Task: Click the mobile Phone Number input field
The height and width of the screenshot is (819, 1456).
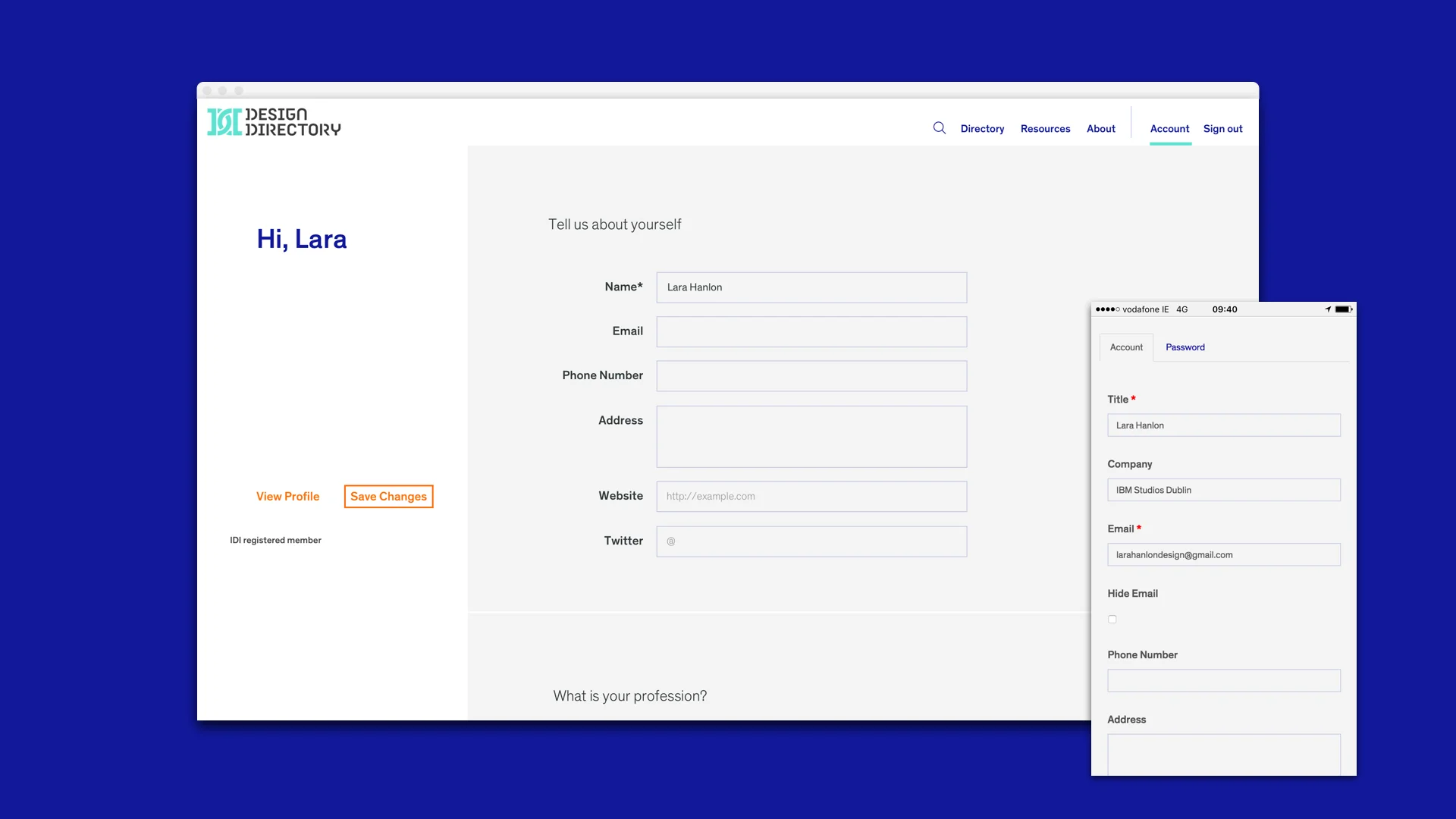Action: coord(1223,680)
